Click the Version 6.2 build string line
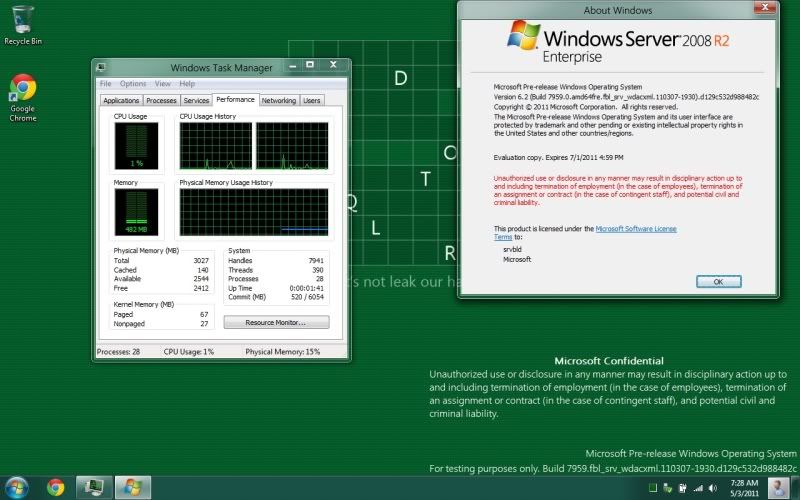This screenshot has width=800, height=500. [x=626, y=97]
